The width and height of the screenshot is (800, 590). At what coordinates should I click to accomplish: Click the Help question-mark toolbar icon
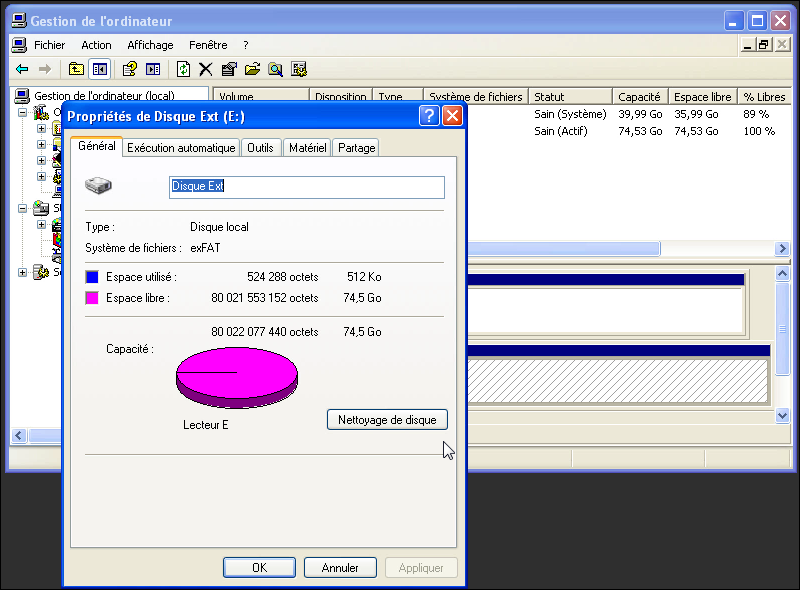(x=130, y=69)
